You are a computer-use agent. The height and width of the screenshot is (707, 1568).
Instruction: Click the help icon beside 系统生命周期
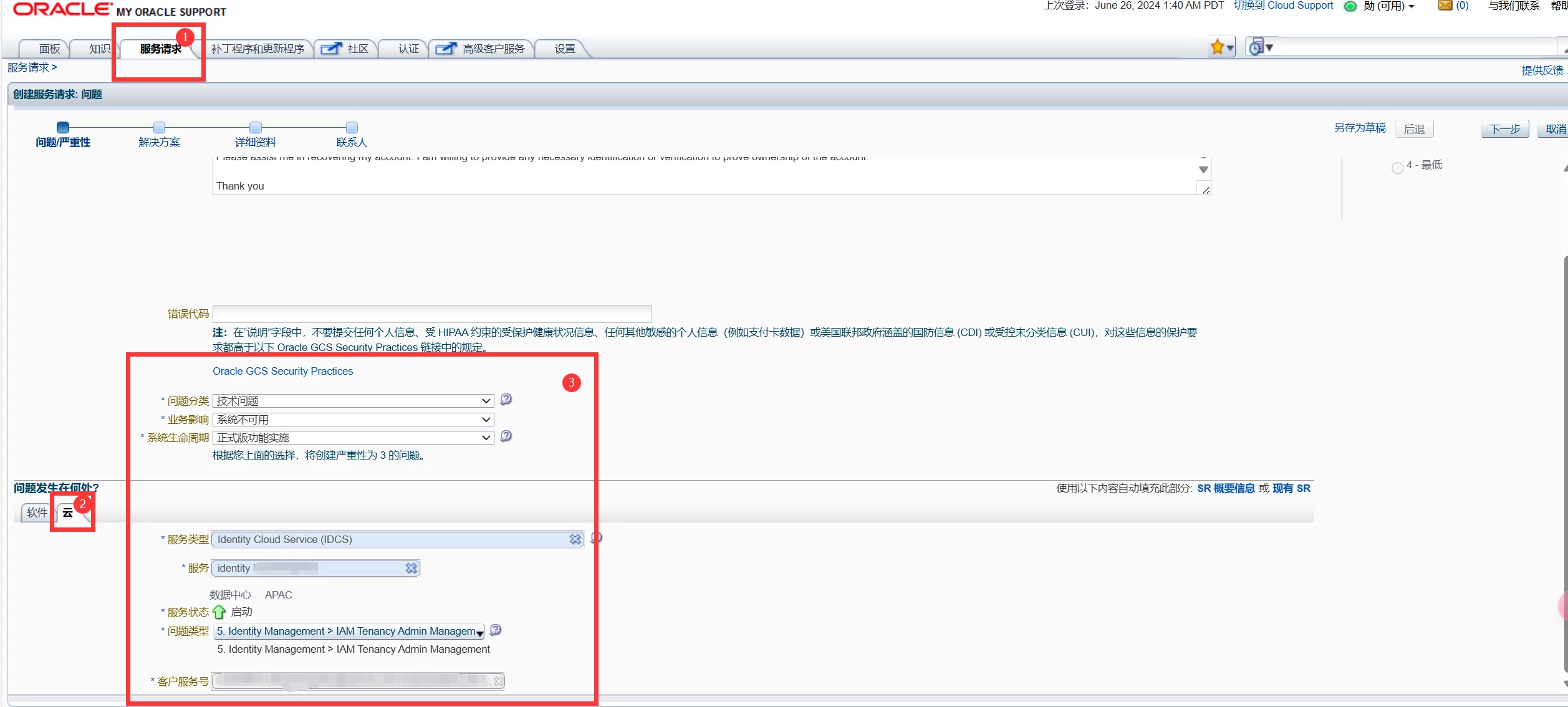506,436
